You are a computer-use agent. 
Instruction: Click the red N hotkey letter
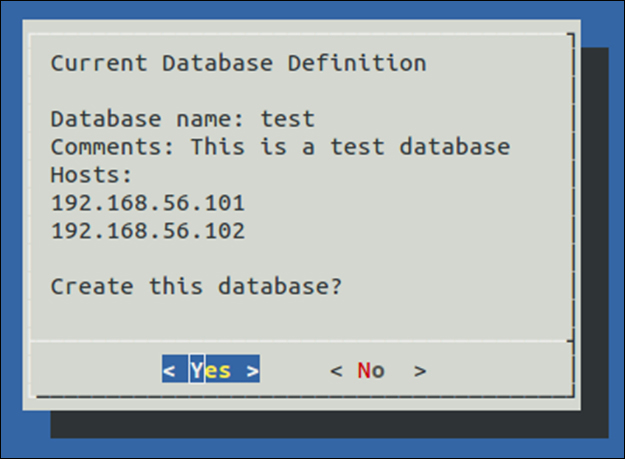click(364, 371)
